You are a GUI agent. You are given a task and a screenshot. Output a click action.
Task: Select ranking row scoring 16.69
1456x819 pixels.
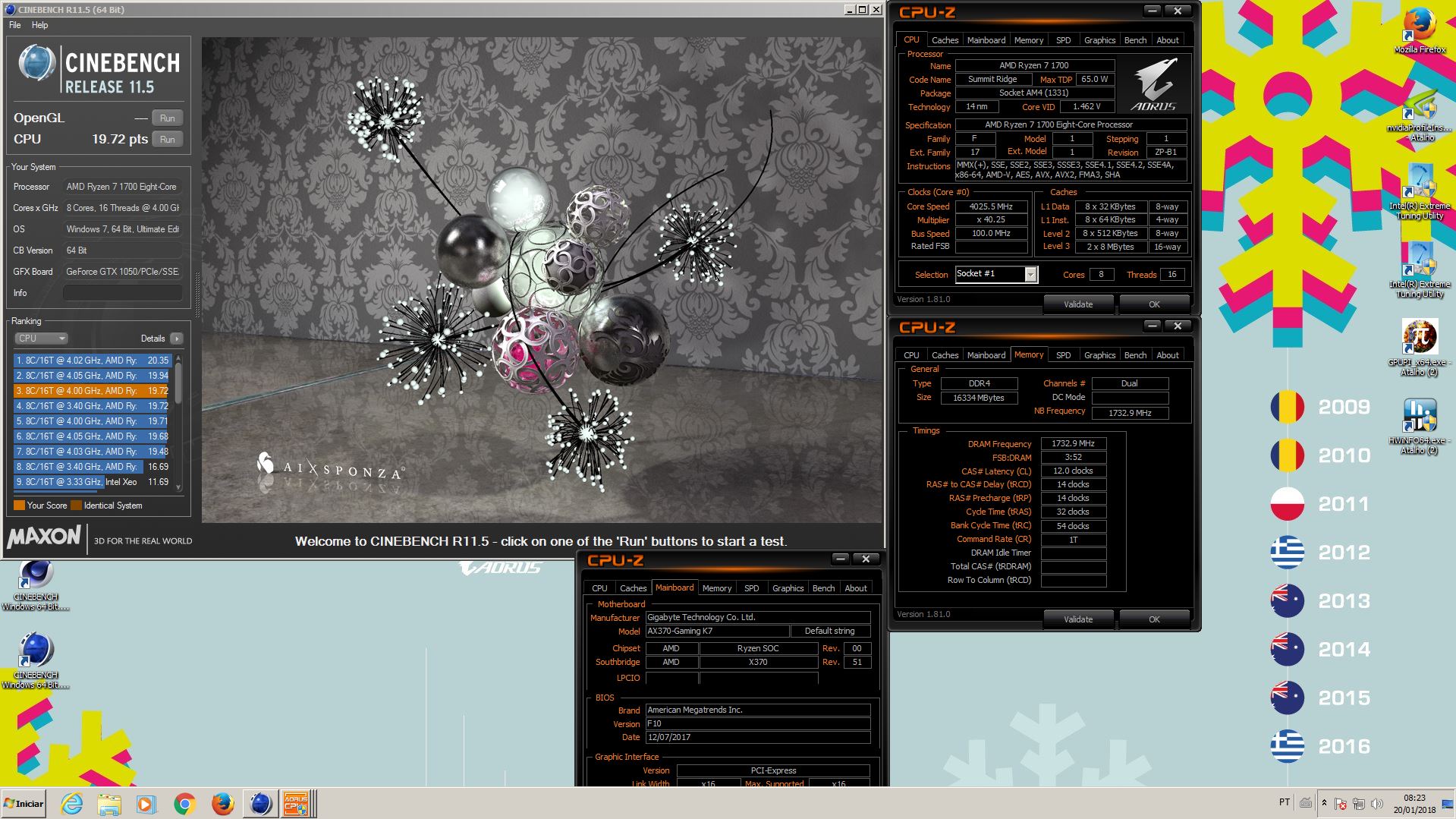[x=91, y=467]
